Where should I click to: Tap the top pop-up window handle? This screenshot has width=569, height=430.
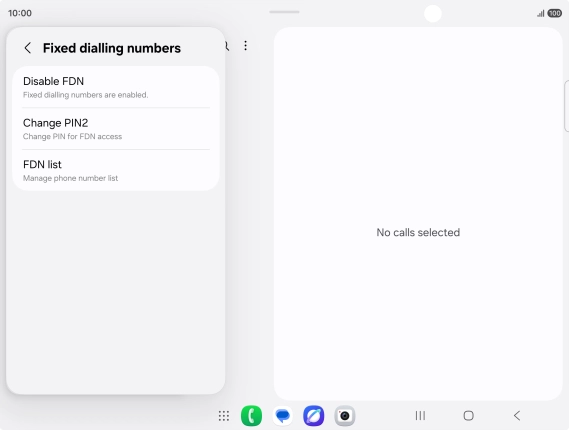284,12
